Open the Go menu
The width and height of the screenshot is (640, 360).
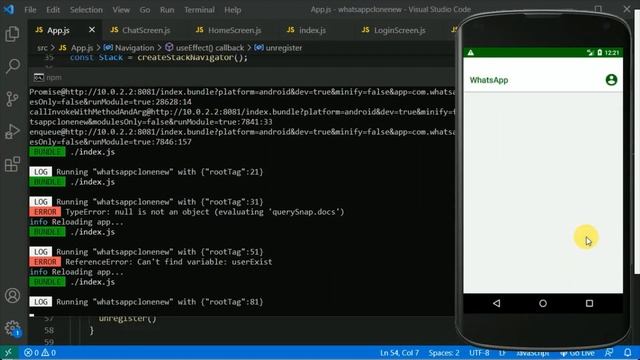(145, 9)
